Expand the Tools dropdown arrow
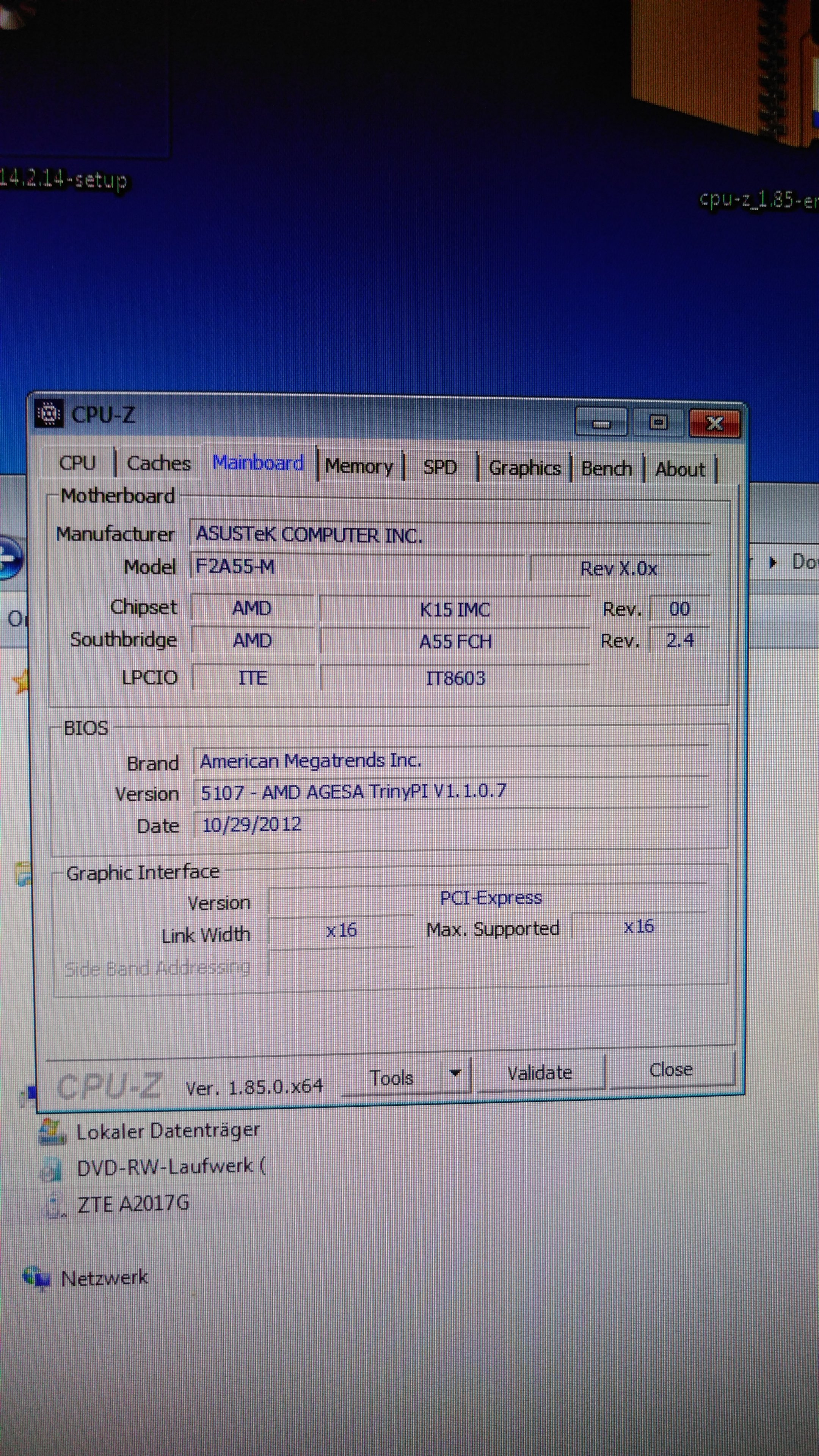819x1456 pixels. 455,1074
